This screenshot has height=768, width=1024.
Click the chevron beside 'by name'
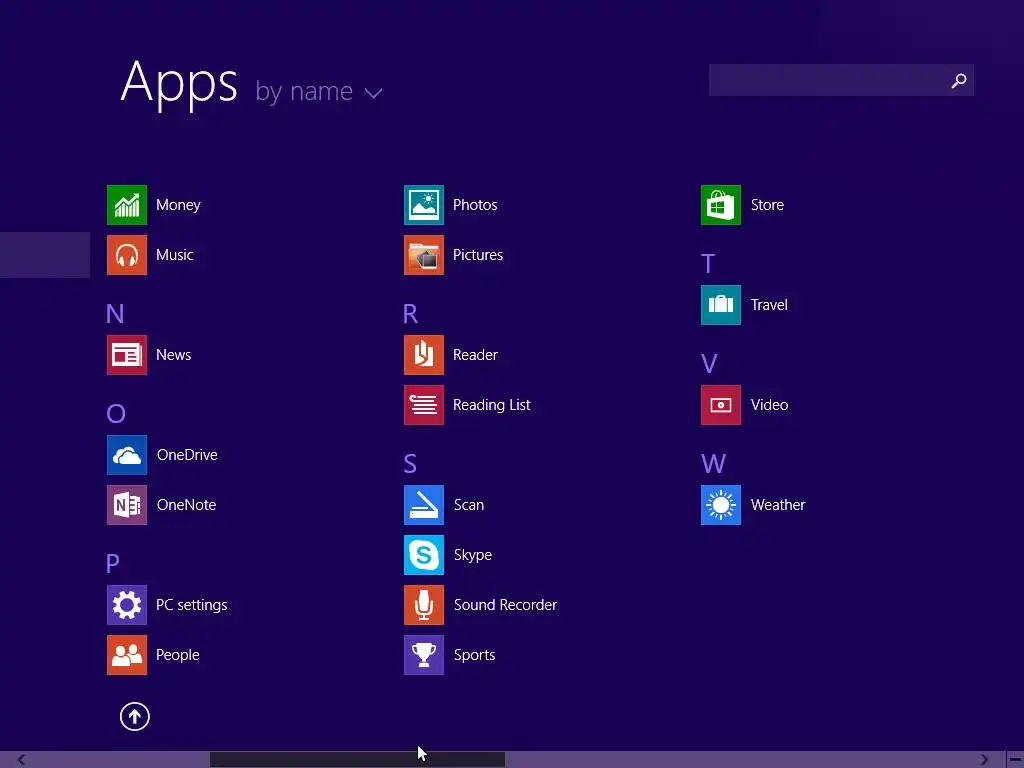click(374, 93)
